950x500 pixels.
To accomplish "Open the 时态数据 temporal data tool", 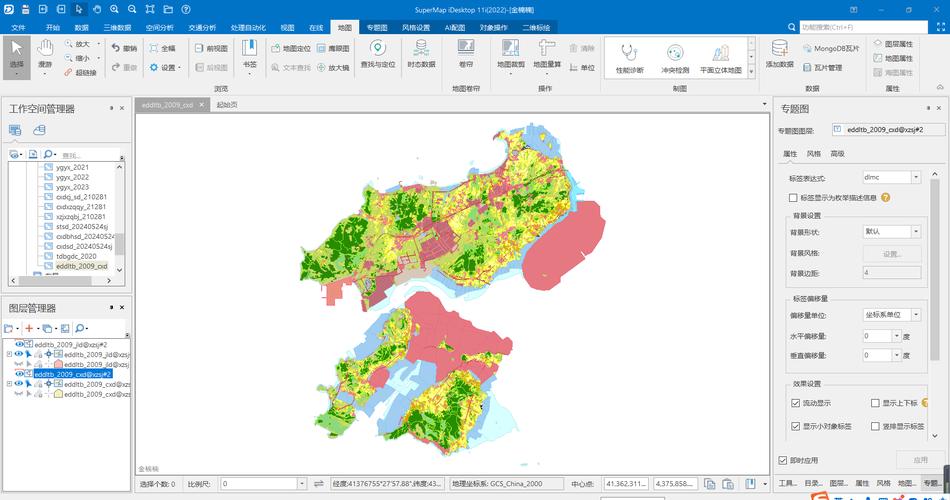I will click(x=420, y=53).
